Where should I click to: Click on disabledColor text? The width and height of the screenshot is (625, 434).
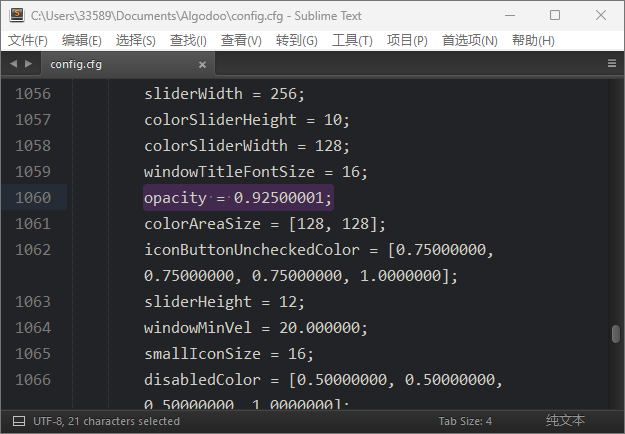pos(202,380)
